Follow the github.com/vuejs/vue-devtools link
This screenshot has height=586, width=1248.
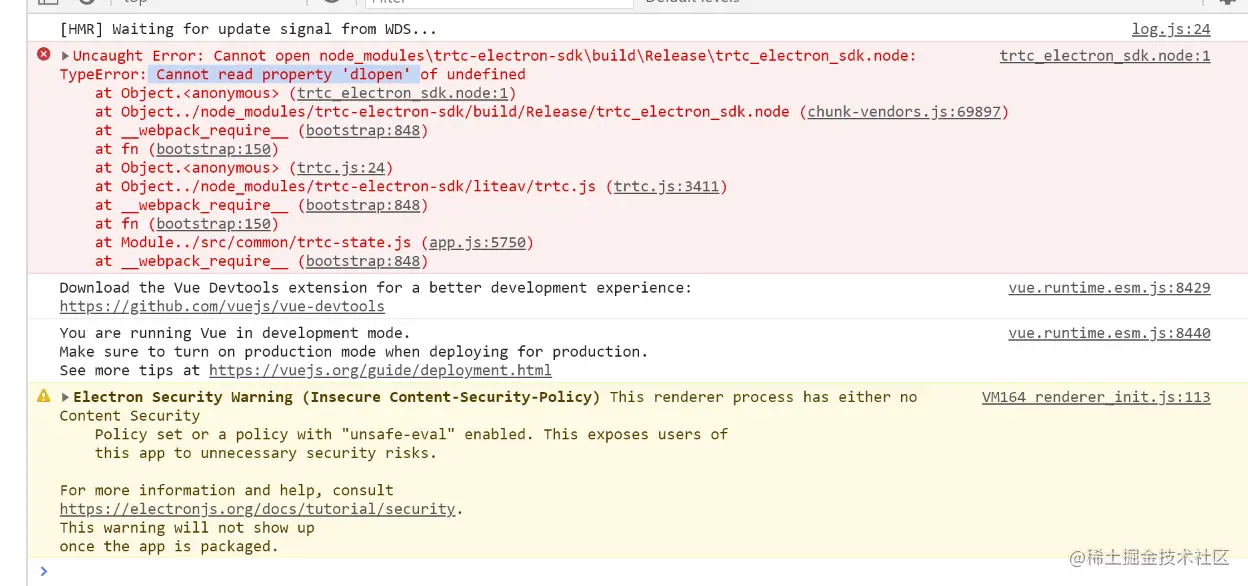point(222,307)
